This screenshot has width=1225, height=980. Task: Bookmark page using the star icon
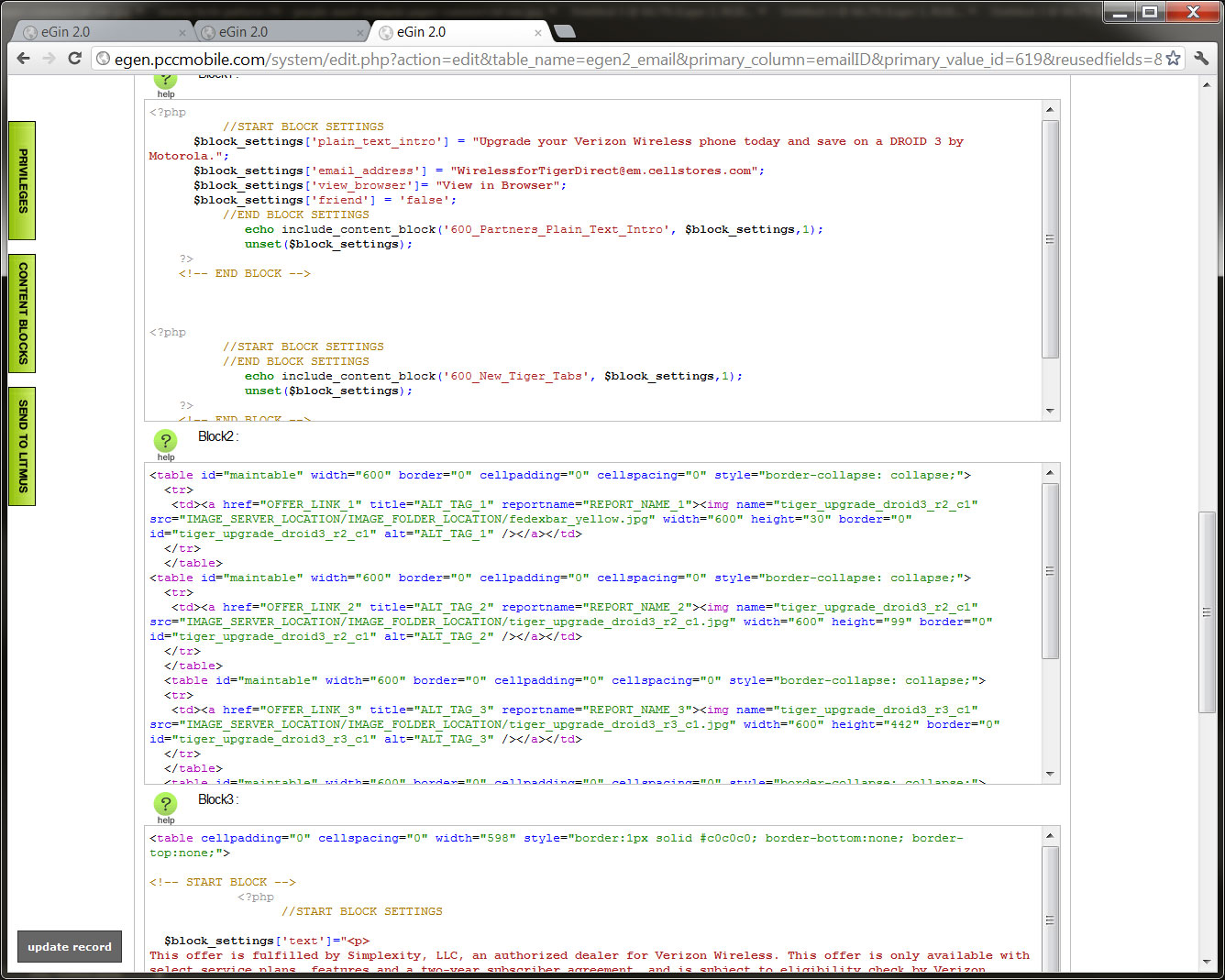(x=1173, y=59)
